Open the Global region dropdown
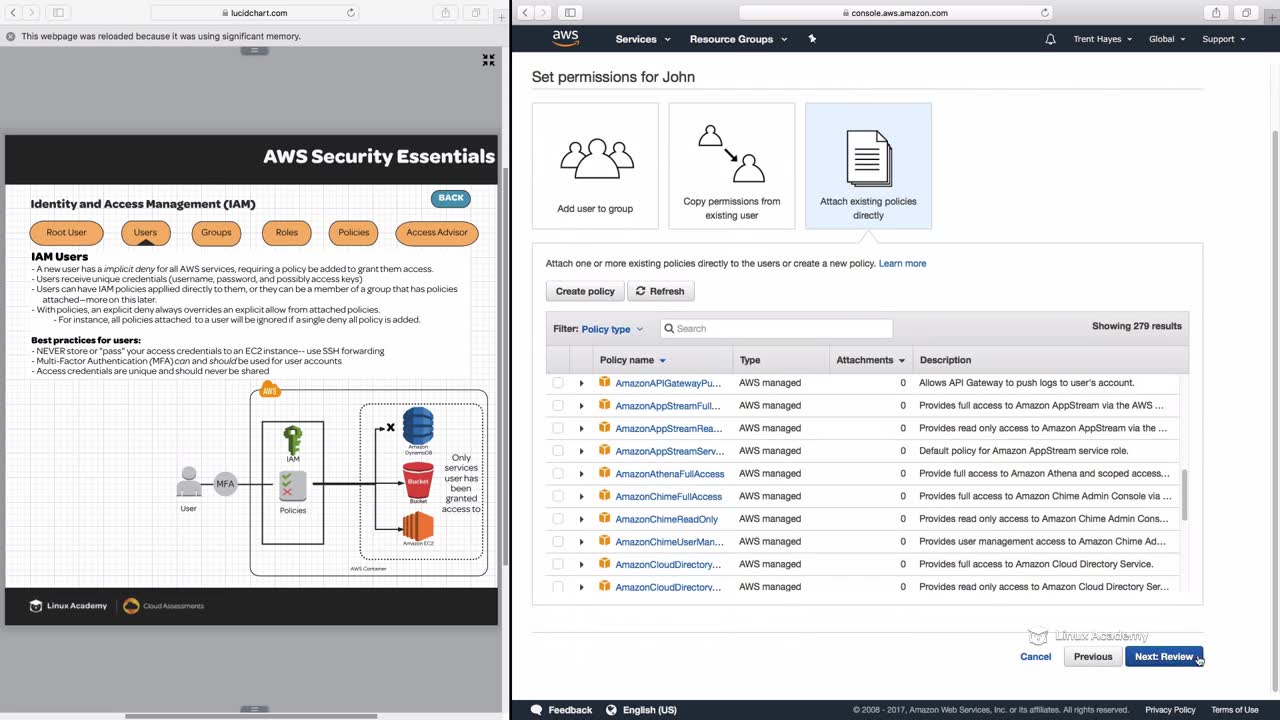The height and width of the screenshot is (720, 1280). (1167, 39)
